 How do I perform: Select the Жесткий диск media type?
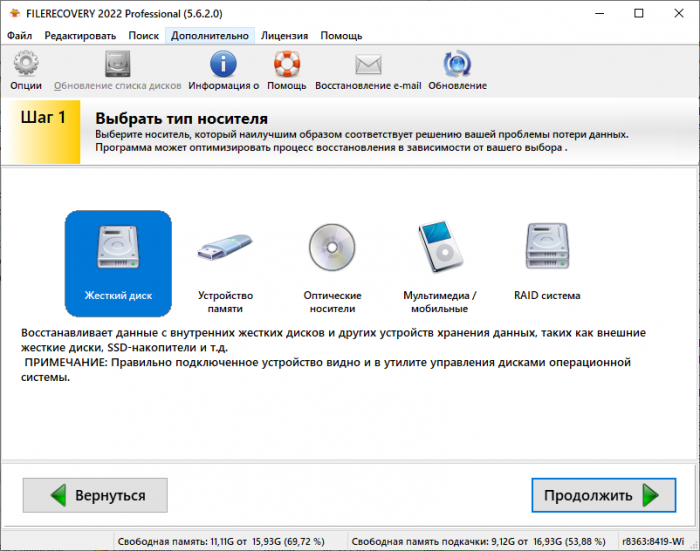118,263
